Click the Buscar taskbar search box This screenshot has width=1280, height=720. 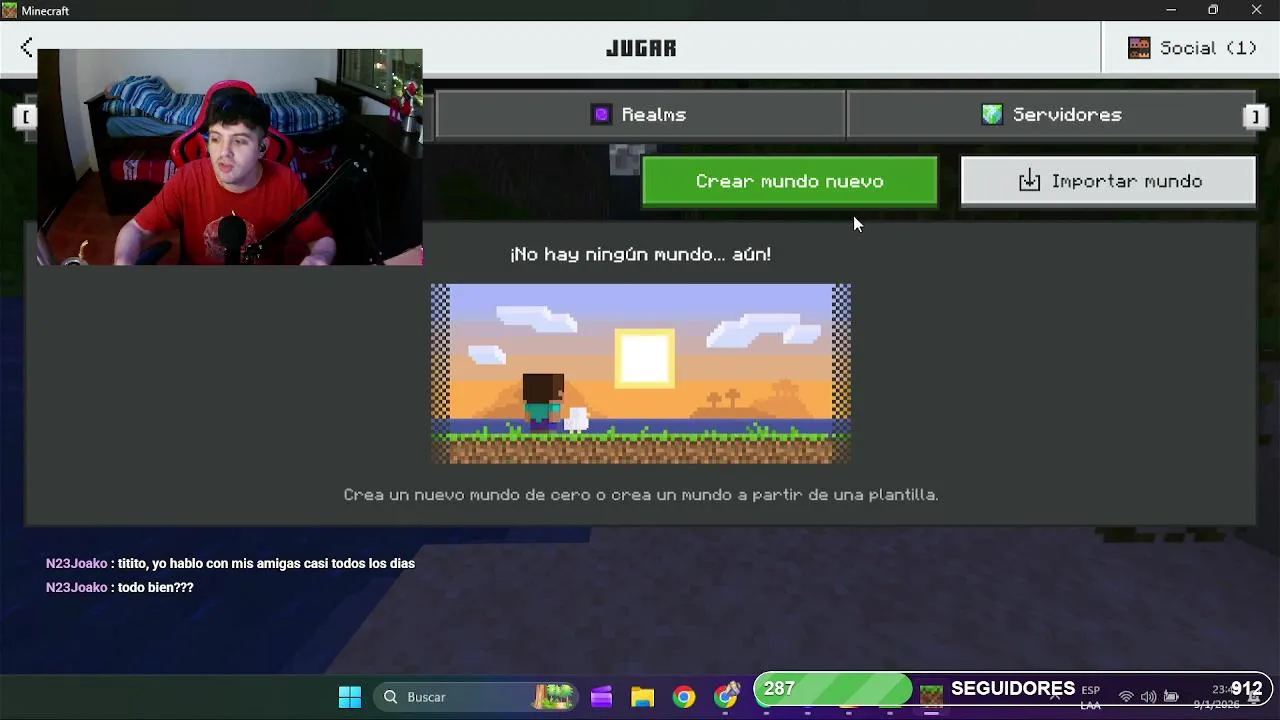coord(477,697)
